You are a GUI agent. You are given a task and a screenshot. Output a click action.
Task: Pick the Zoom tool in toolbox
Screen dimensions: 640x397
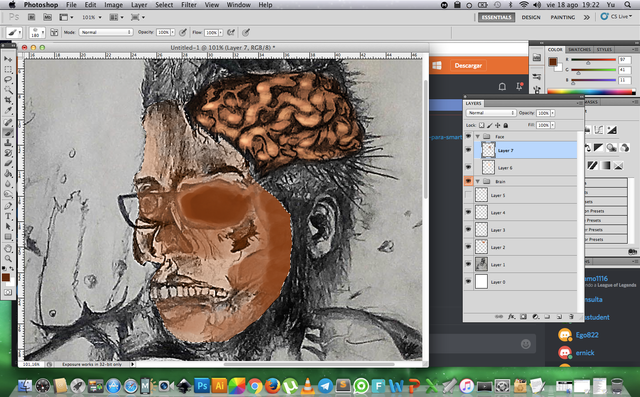[8, 259]
